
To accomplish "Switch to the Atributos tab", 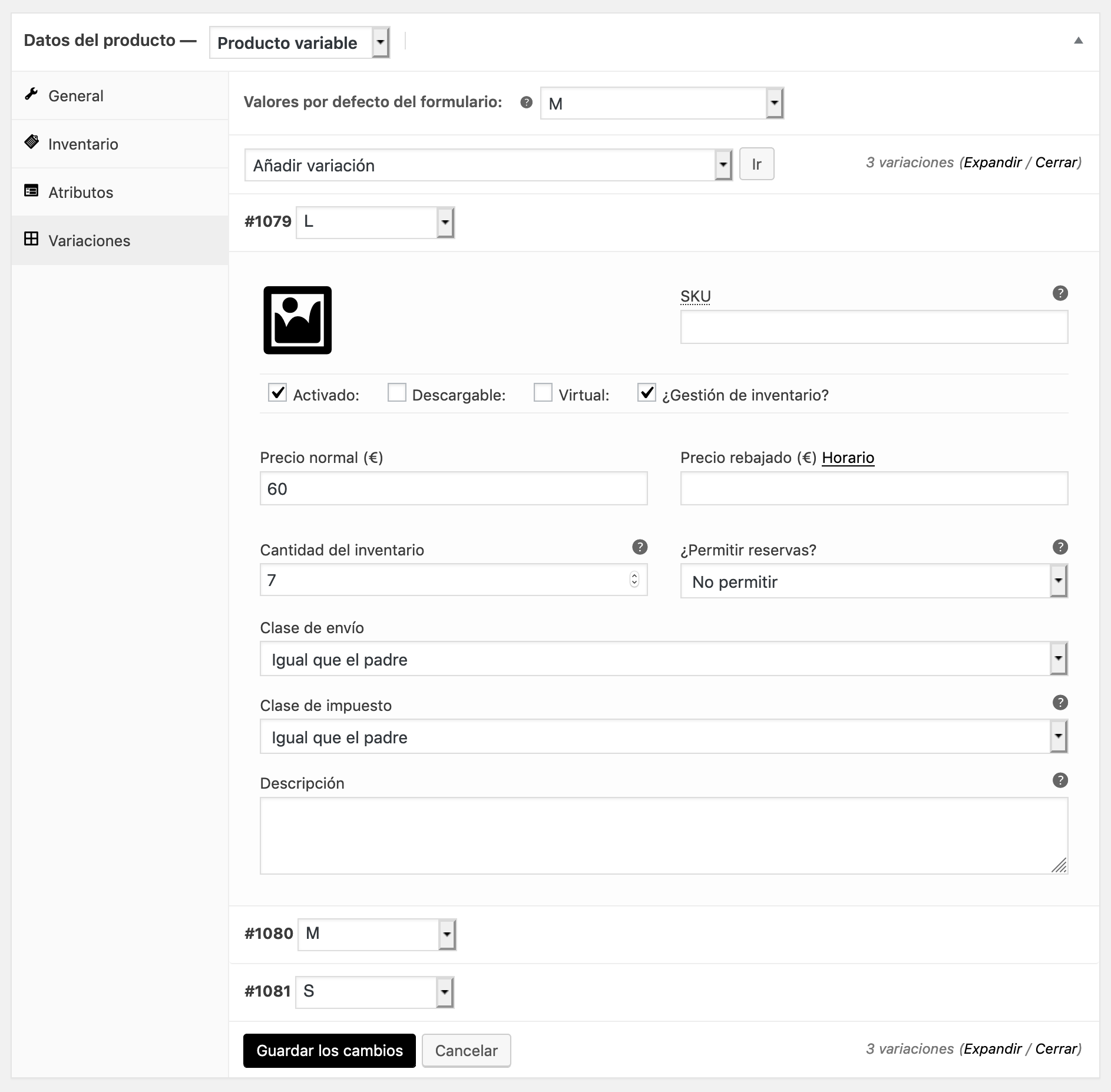I will point(81,193).
